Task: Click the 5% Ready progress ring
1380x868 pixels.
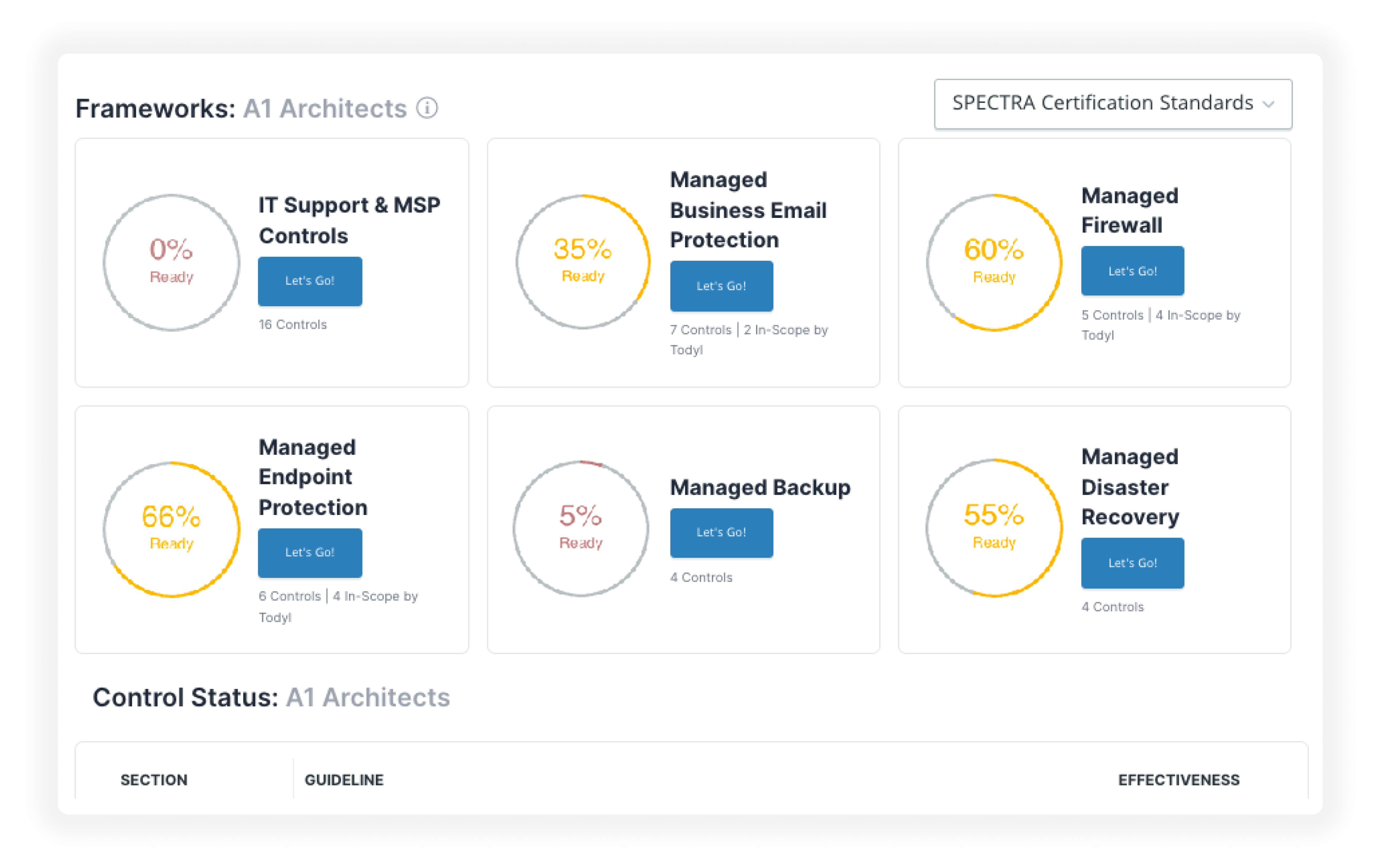Action: click(581, 528)
